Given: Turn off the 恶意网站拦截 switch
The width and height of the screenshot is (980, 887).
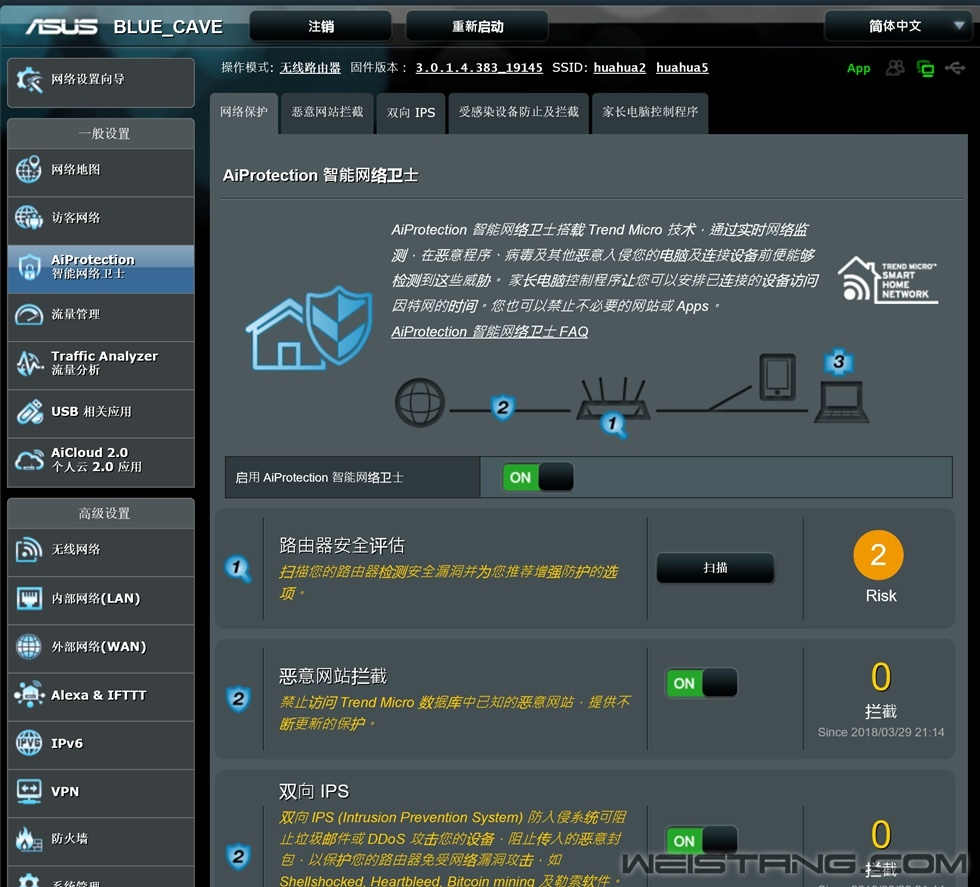Looking at the screenshot, I should (x=701, y=684).
